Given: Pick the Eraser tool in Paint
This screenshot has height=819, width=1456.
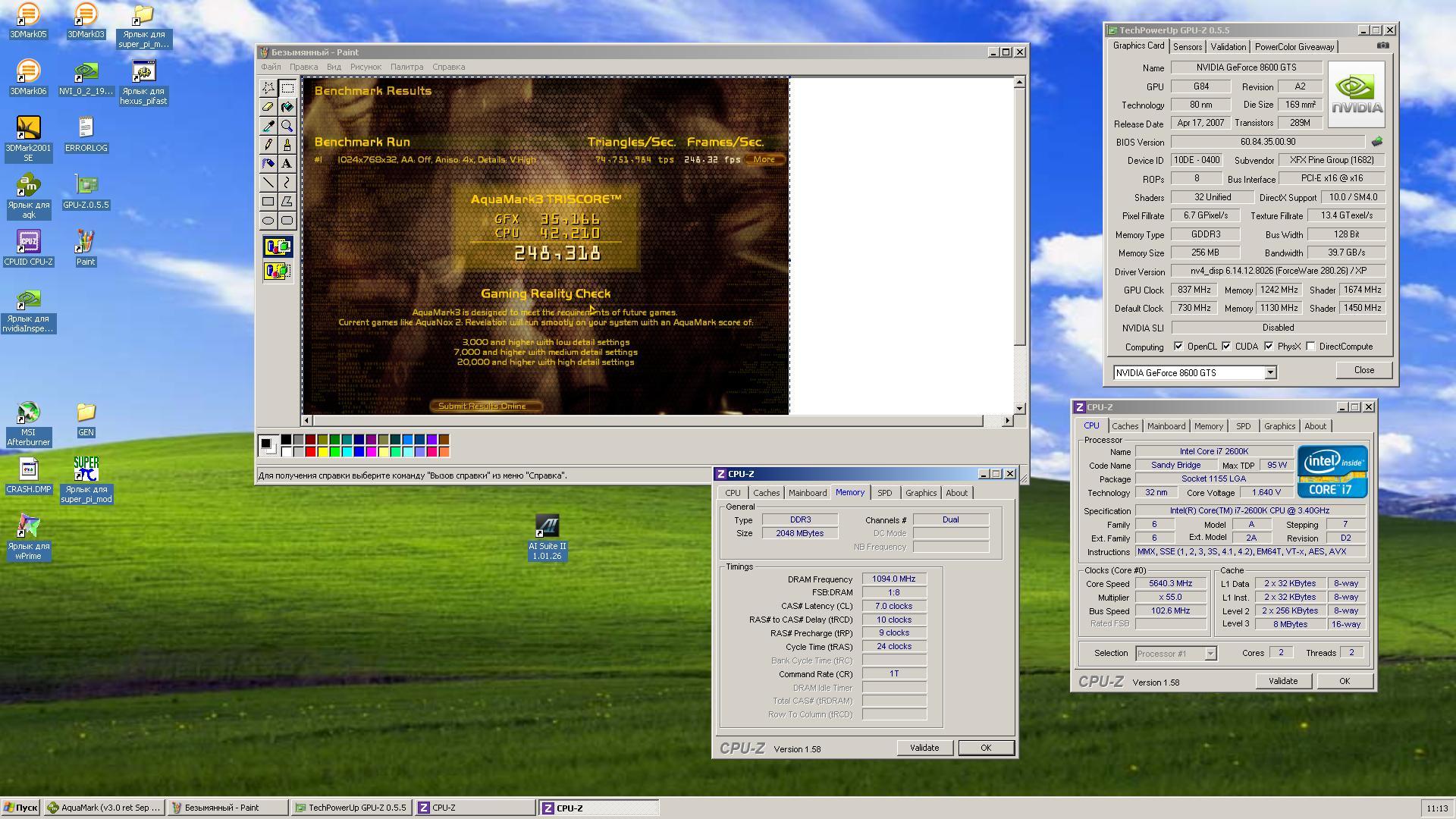Looking at the screenshot, I should (x=268, y=107).
